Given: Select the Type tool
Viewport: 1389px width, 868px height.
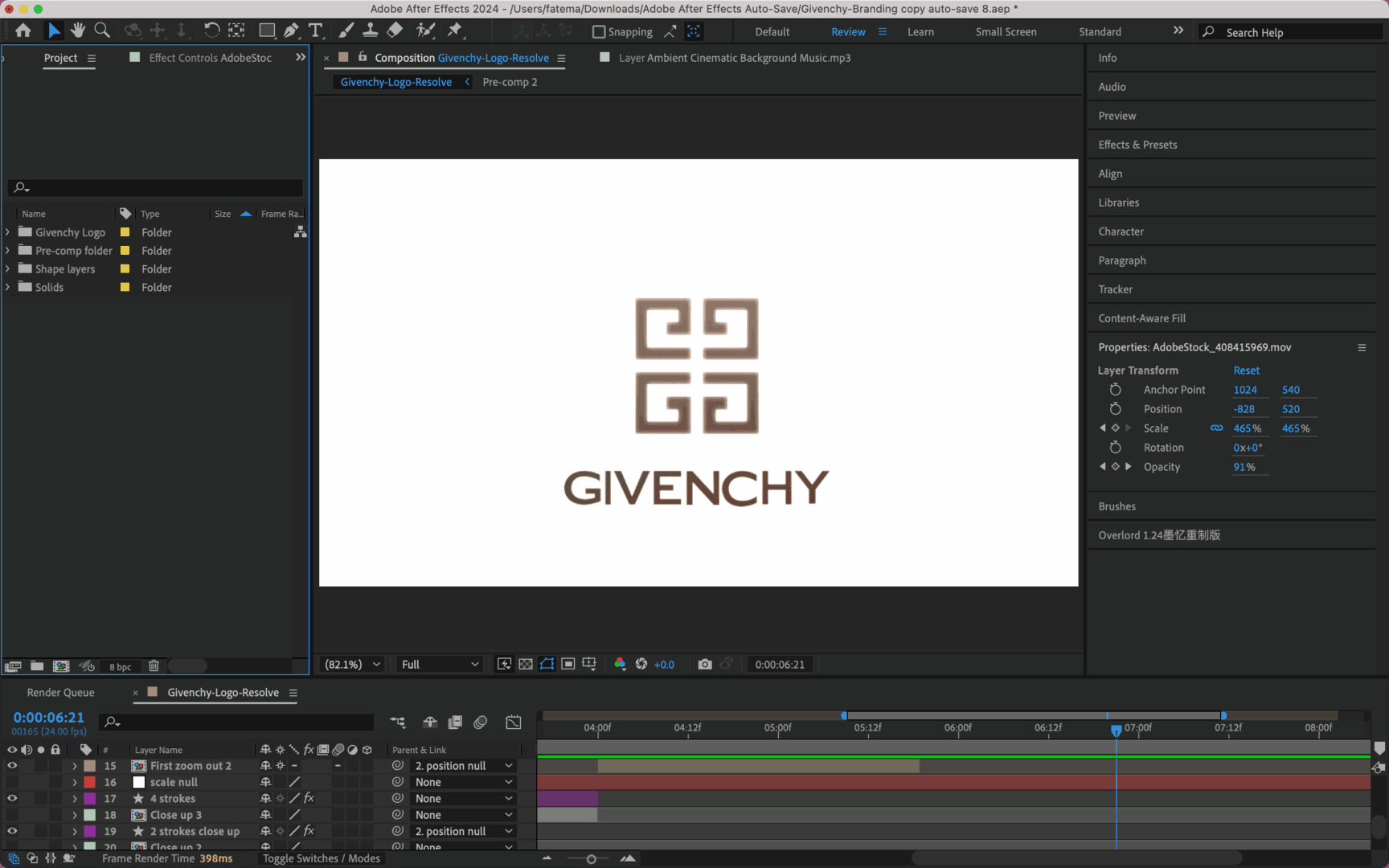Looking at the screenshot, I should [x=315, y=31].
